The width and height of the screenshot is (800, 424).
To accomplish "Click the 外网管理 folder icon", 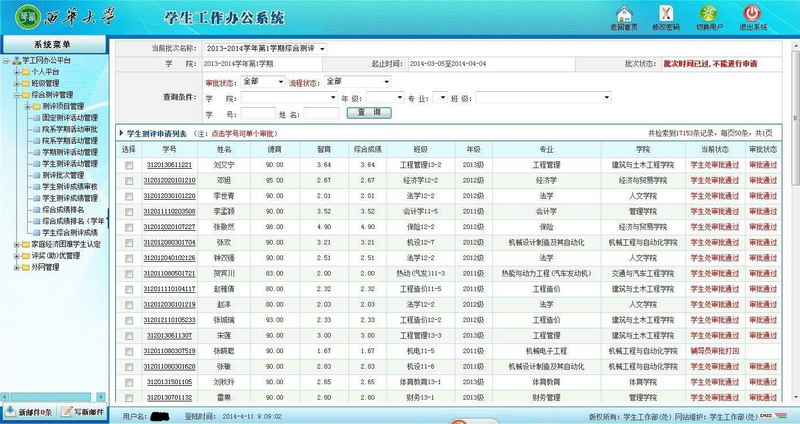I will coord(26,267).
